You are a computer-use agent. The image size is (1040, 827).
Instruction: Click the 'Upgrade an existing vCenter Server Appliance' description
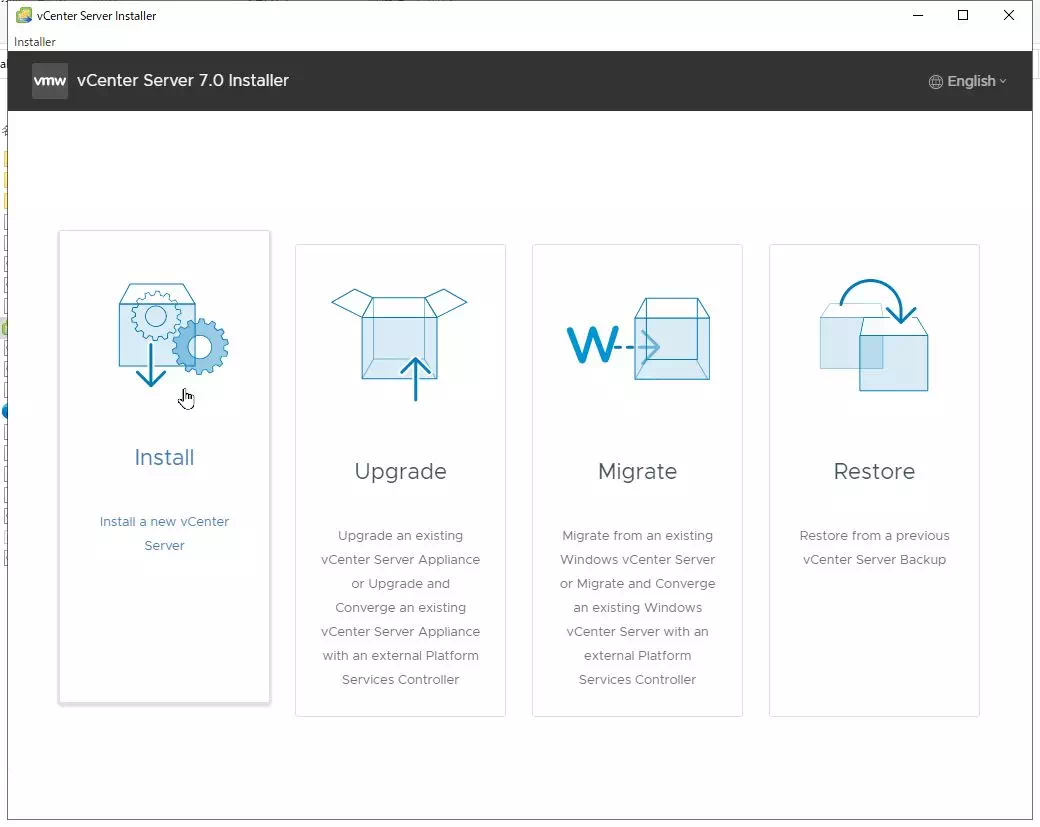click(x=401, y=607)
